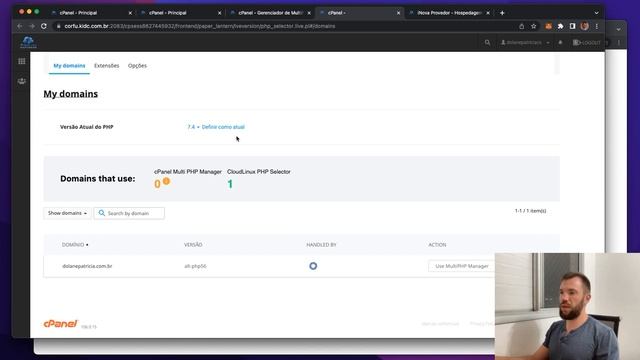Click the handled-by circle icon in the domain row
The width and height of the screenshot is (640, 360).
coord(313,266)
